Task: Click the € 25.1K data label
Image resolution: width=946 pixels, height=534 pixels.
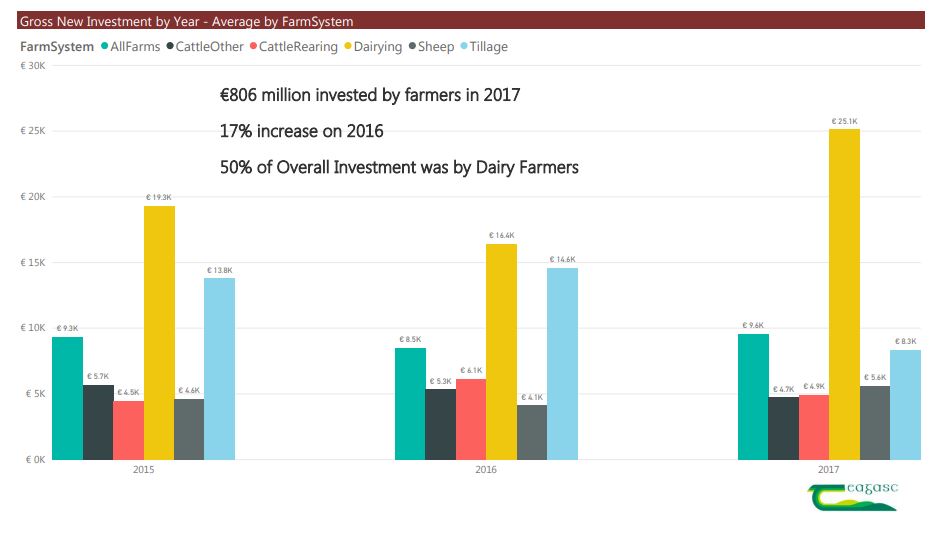Action: [x=844, y=121]
